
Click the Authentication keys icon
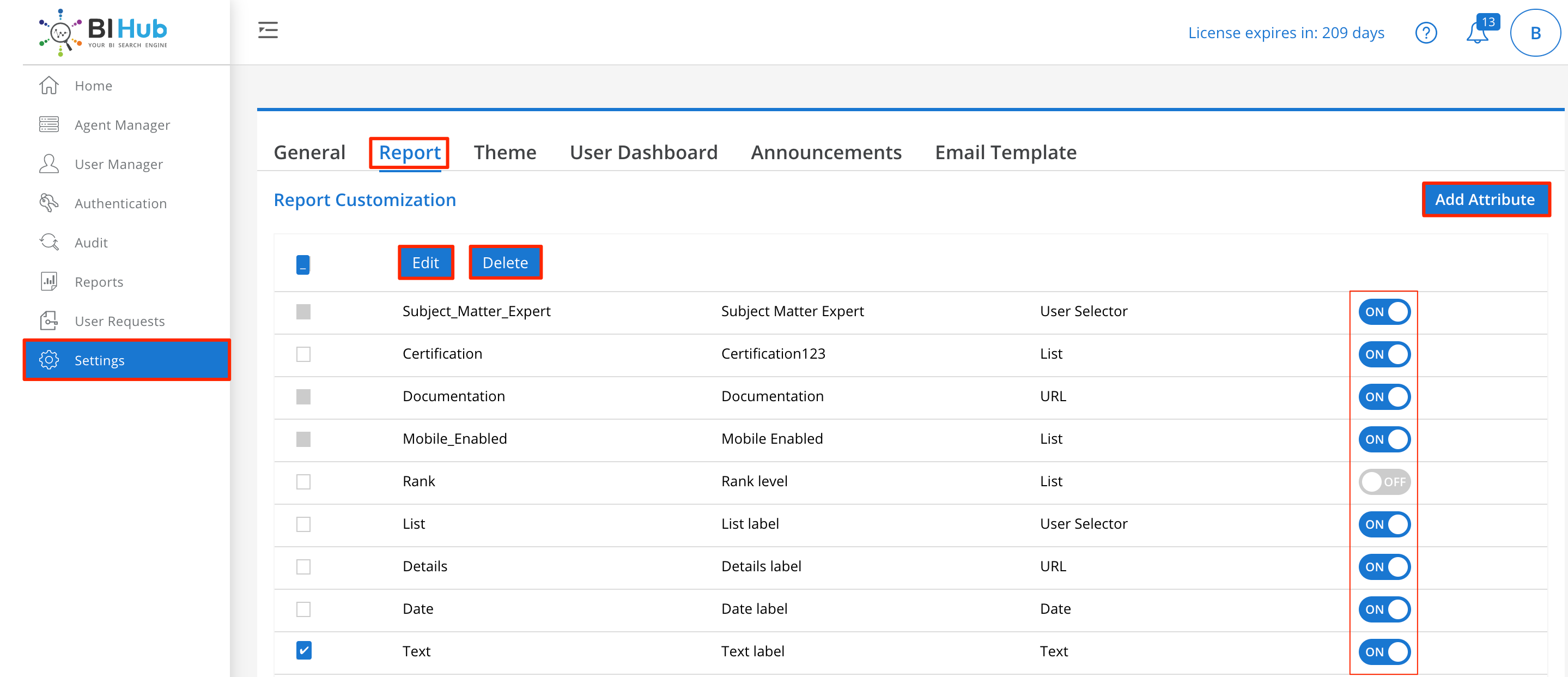pos(49,203)
